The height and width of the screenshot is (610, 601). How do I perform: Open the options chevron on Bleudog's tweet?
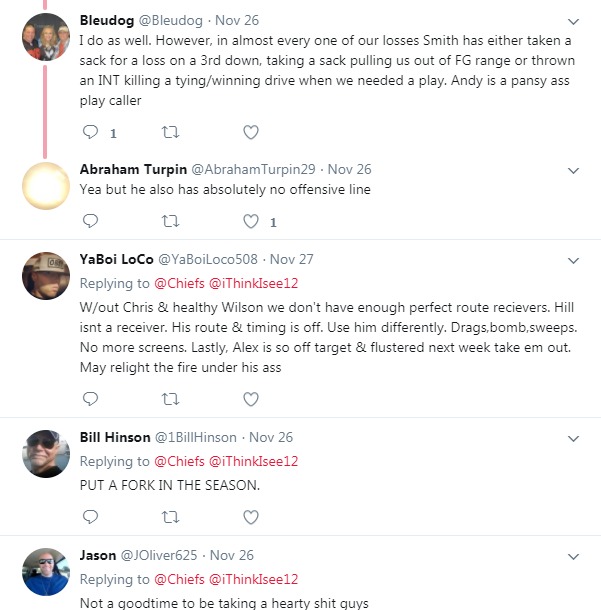pos(573,21)
